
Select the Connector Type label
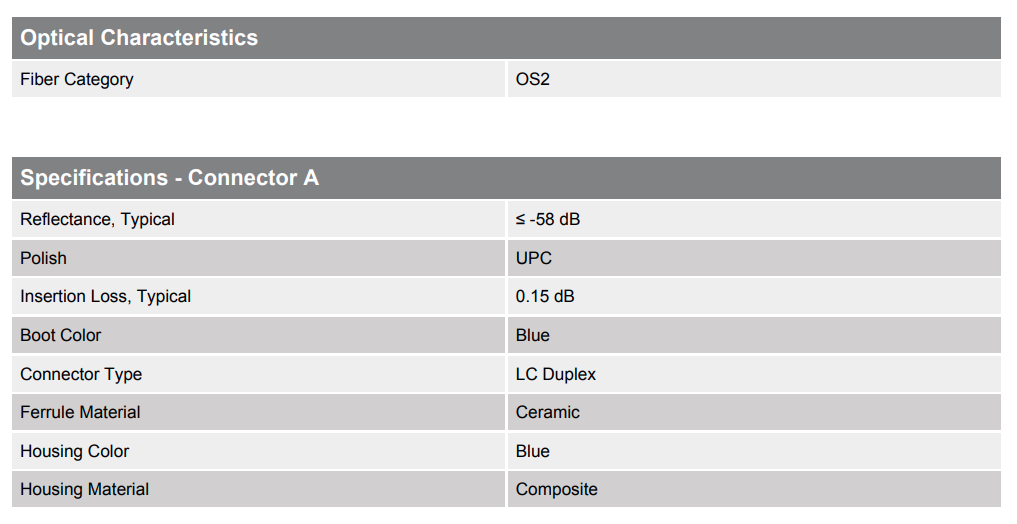81,374
